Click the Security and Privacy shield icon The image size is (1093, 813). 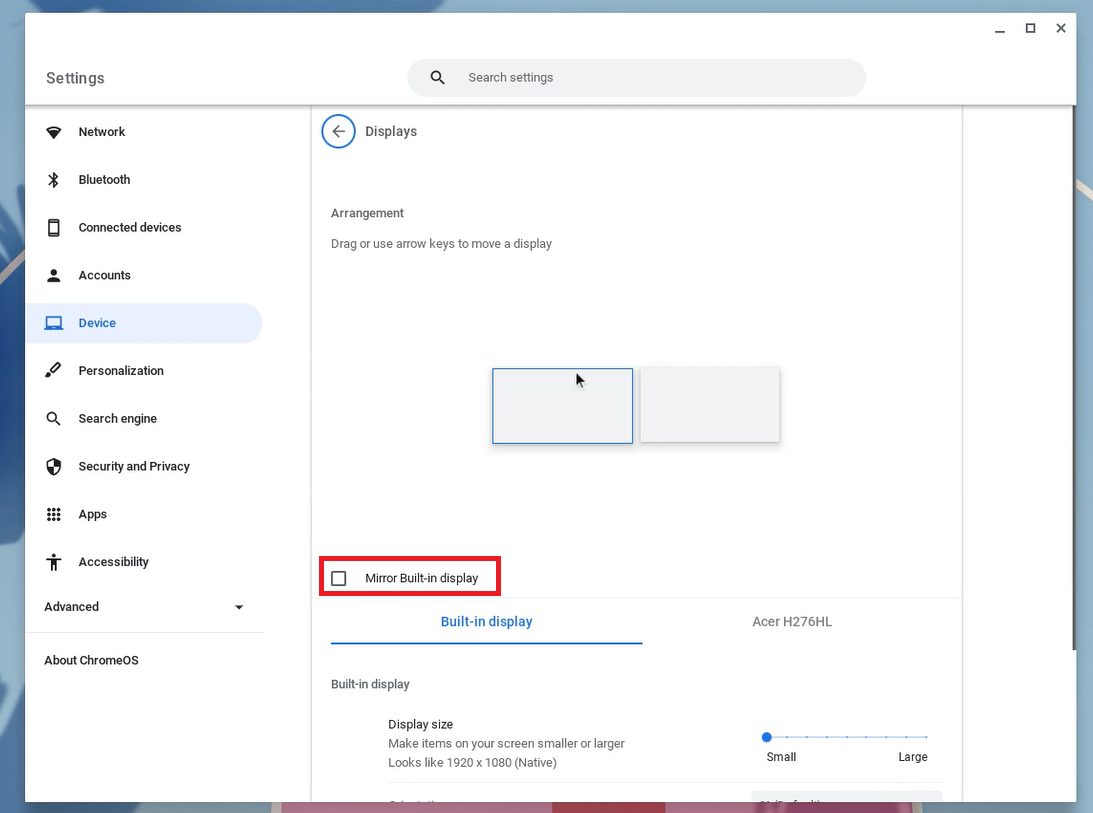54,467
